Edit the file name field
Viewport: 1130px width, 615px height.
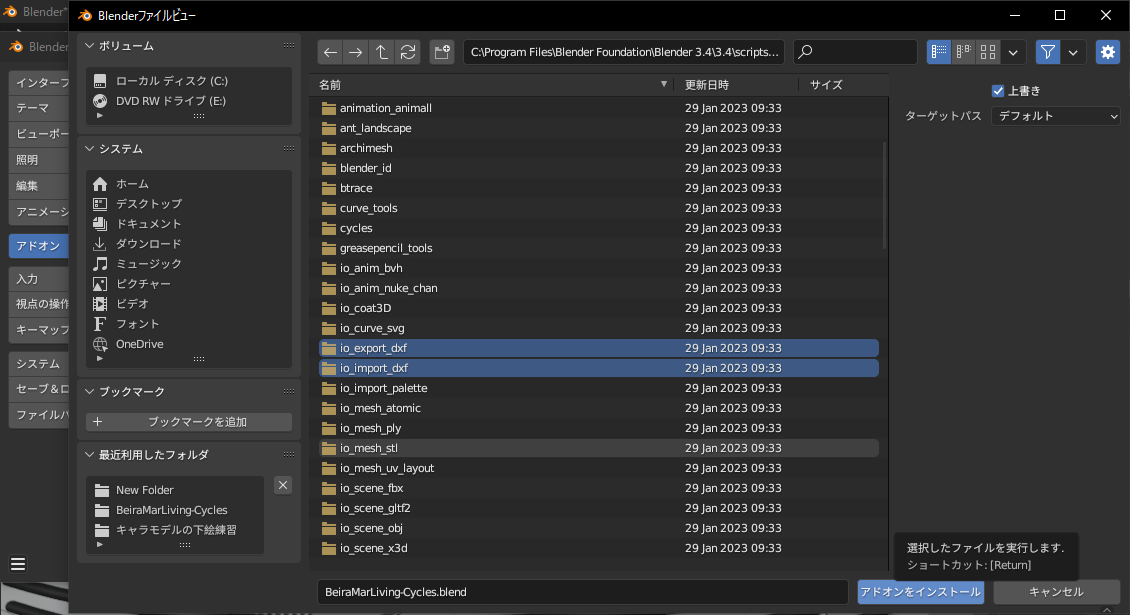[582, 592]
